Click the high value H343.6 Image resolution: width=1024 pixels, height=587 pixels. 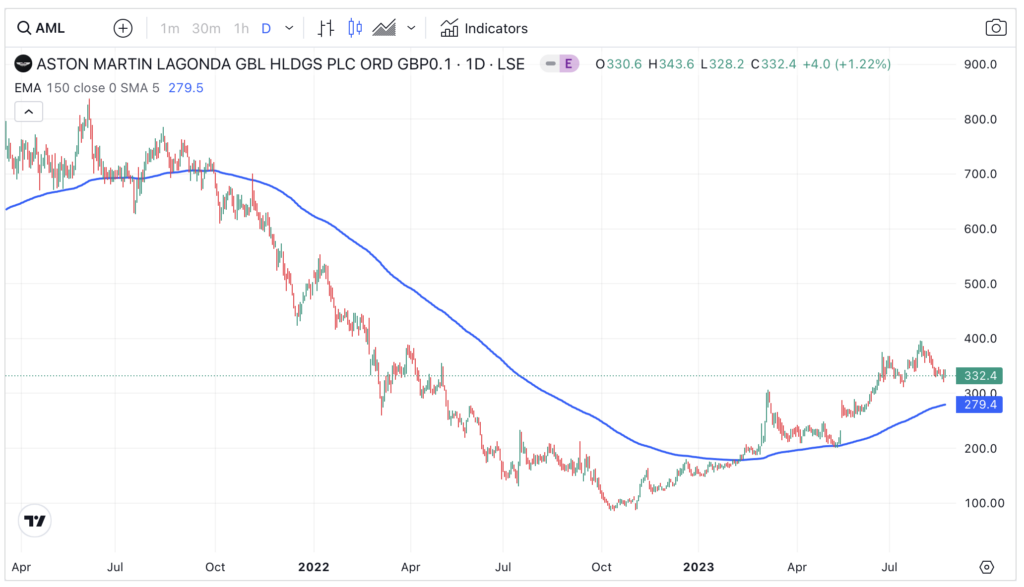coord(671,64)
